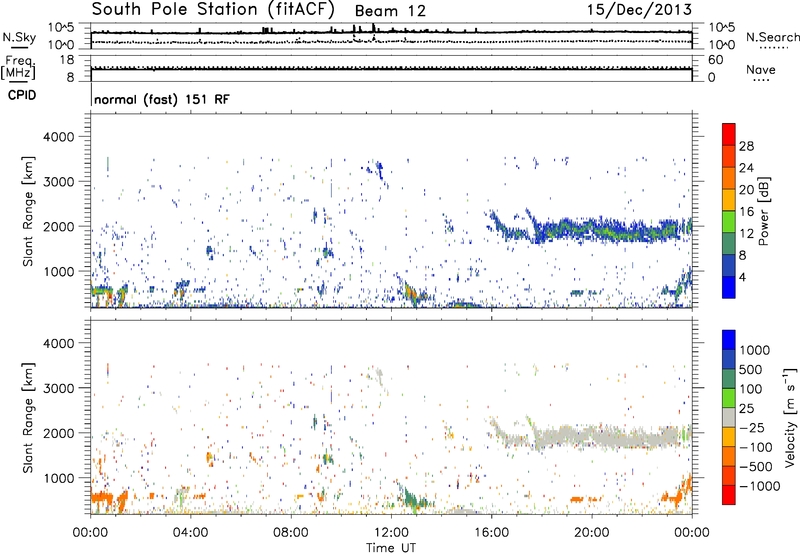Click the '4000' tick of the power panel
The height and width of the screenshot is (554, 800).
click(x=59, y=137)
